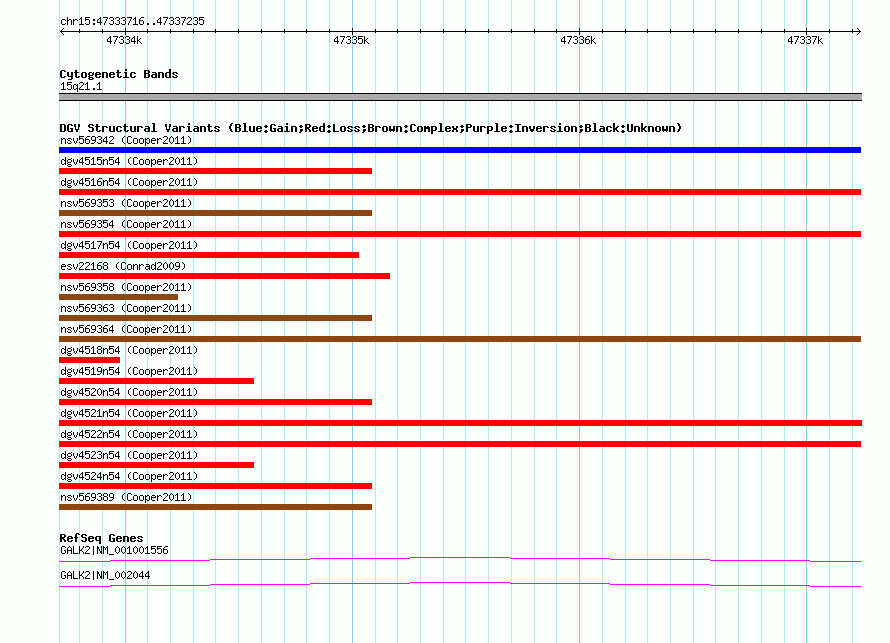Screen dimensions: 890x643
Task: Click the GALK2|NM_002044 transcript label
Action: coord(105,575)
